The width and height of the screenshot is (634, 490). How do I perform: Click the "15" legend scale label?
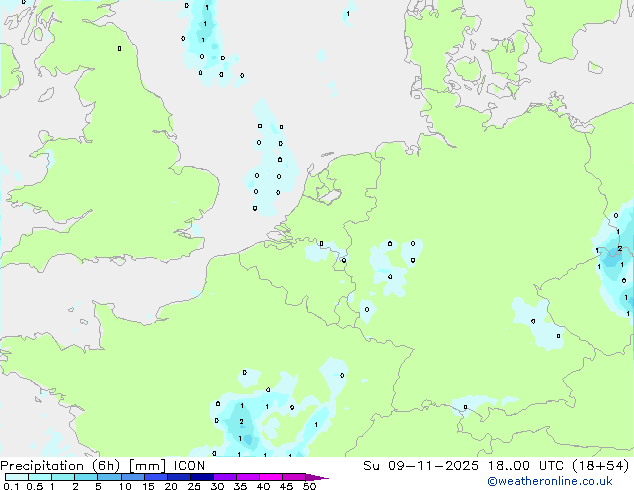click(148, 486)
